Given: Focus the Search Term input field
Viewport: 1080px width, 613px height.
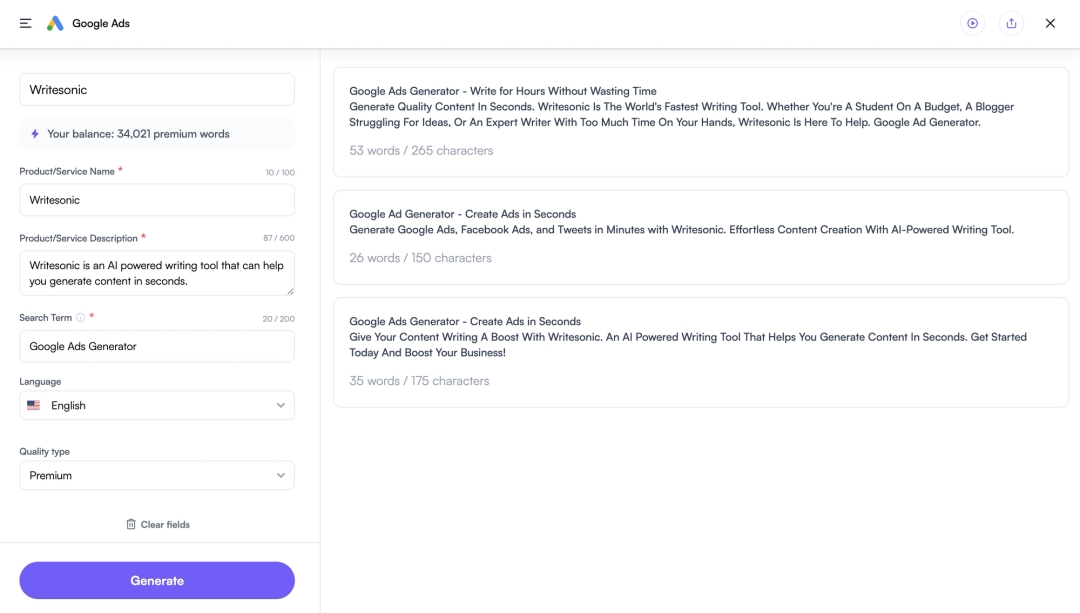Looking at the screenshot, I should tap(157, 346).
